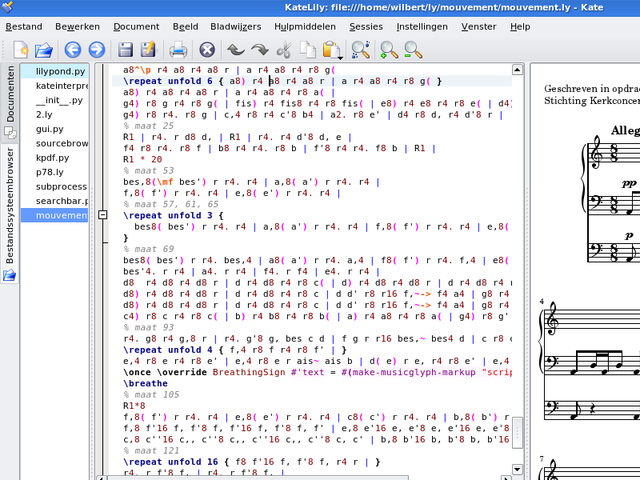The width and height of the screenshot is (640, 480).
Task: Select the subprocess document in the list
Action: click(54, 187)
